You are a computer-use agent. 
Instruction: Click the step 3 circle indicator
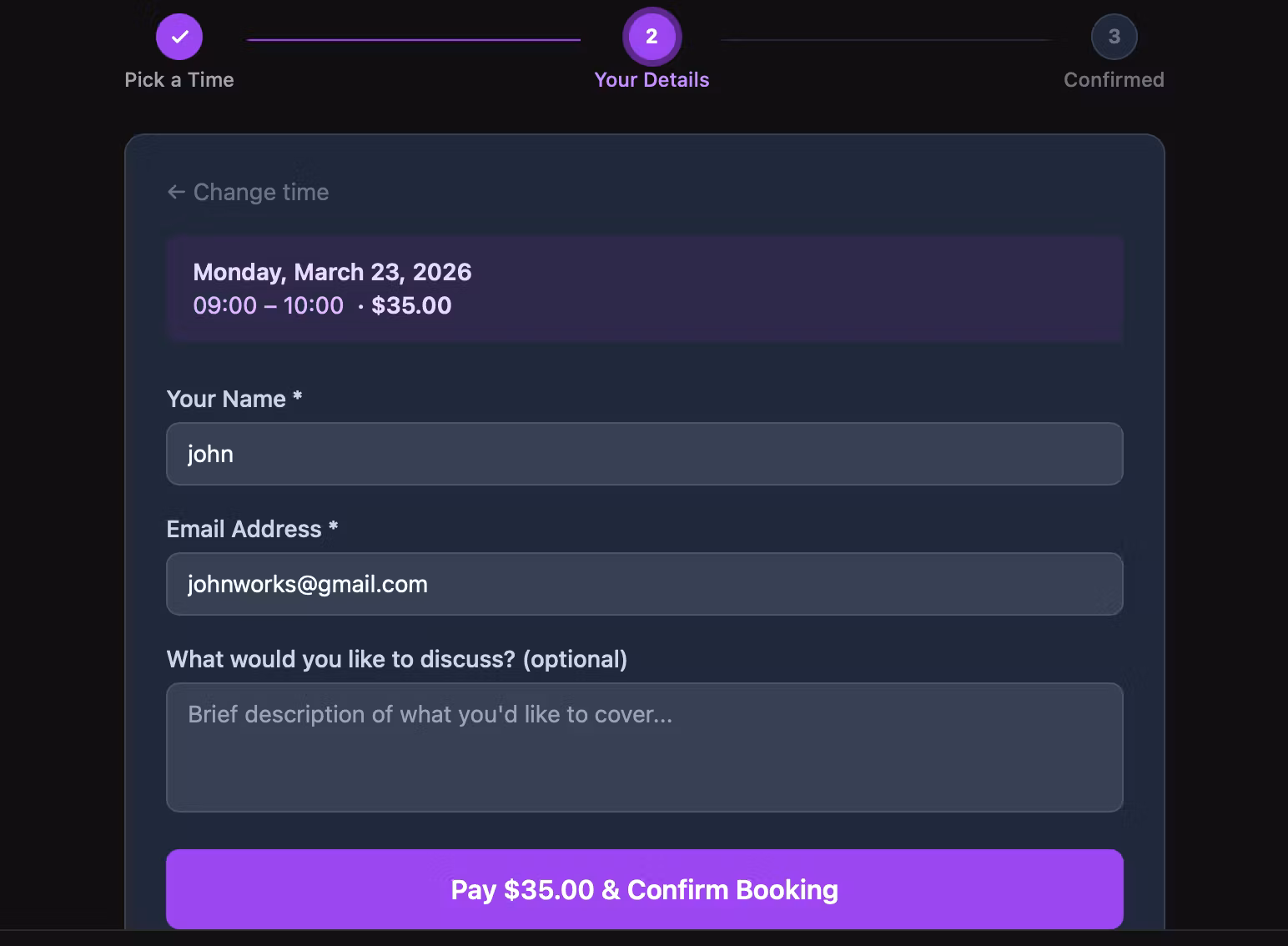[1114, 37]
